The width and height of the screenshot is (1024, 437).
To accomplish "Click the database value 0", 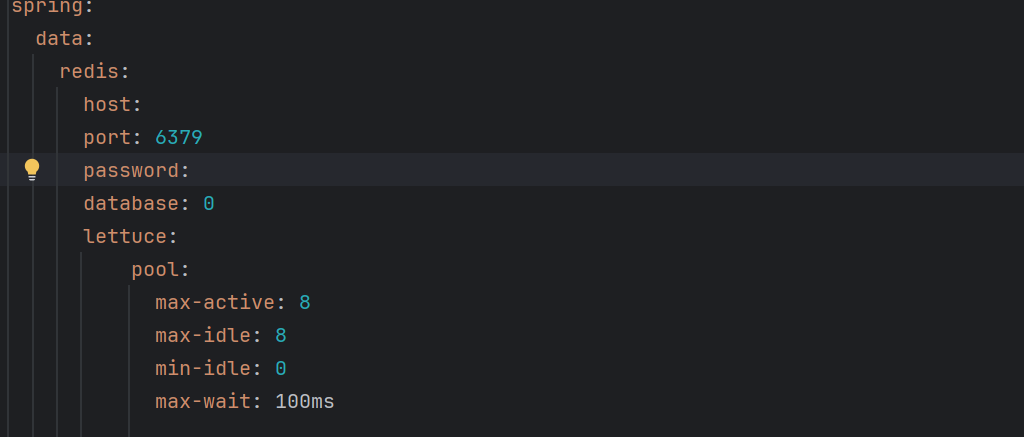I will [209, 204].
